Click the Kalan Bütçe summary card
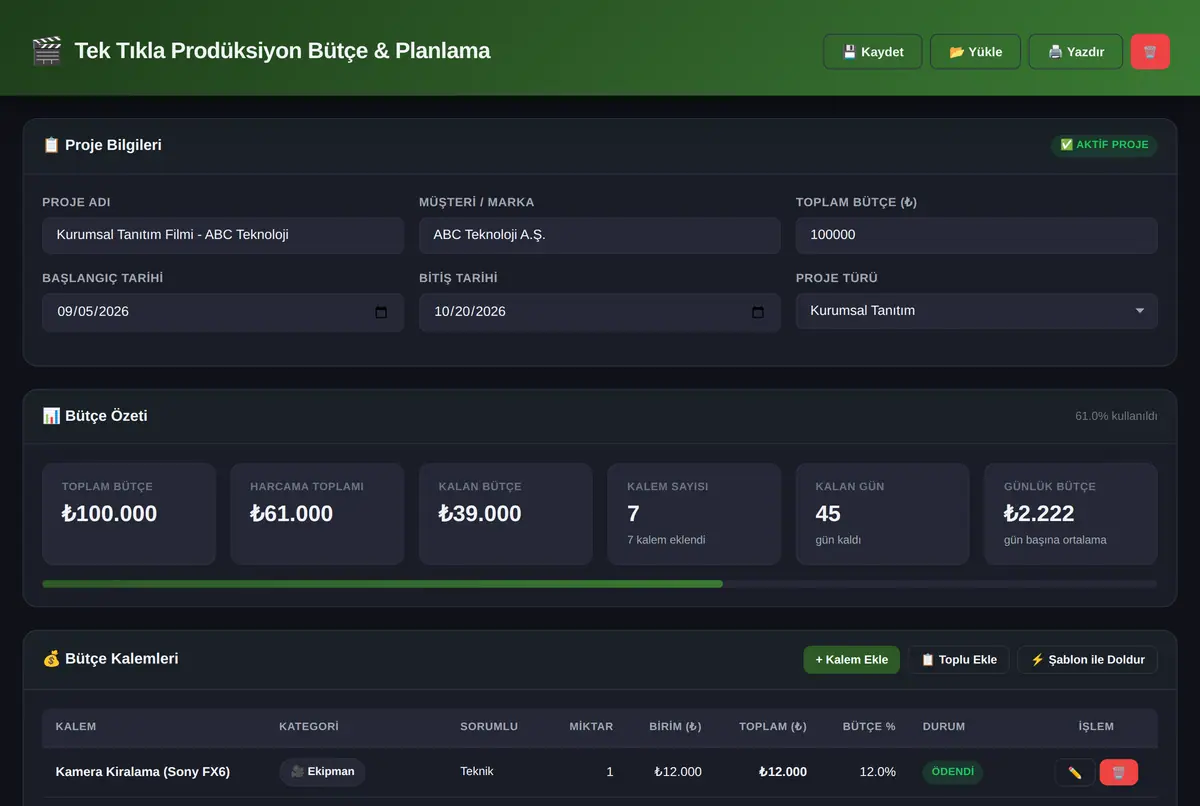Viewport: 1200px width, 806px height. [506, 514]
